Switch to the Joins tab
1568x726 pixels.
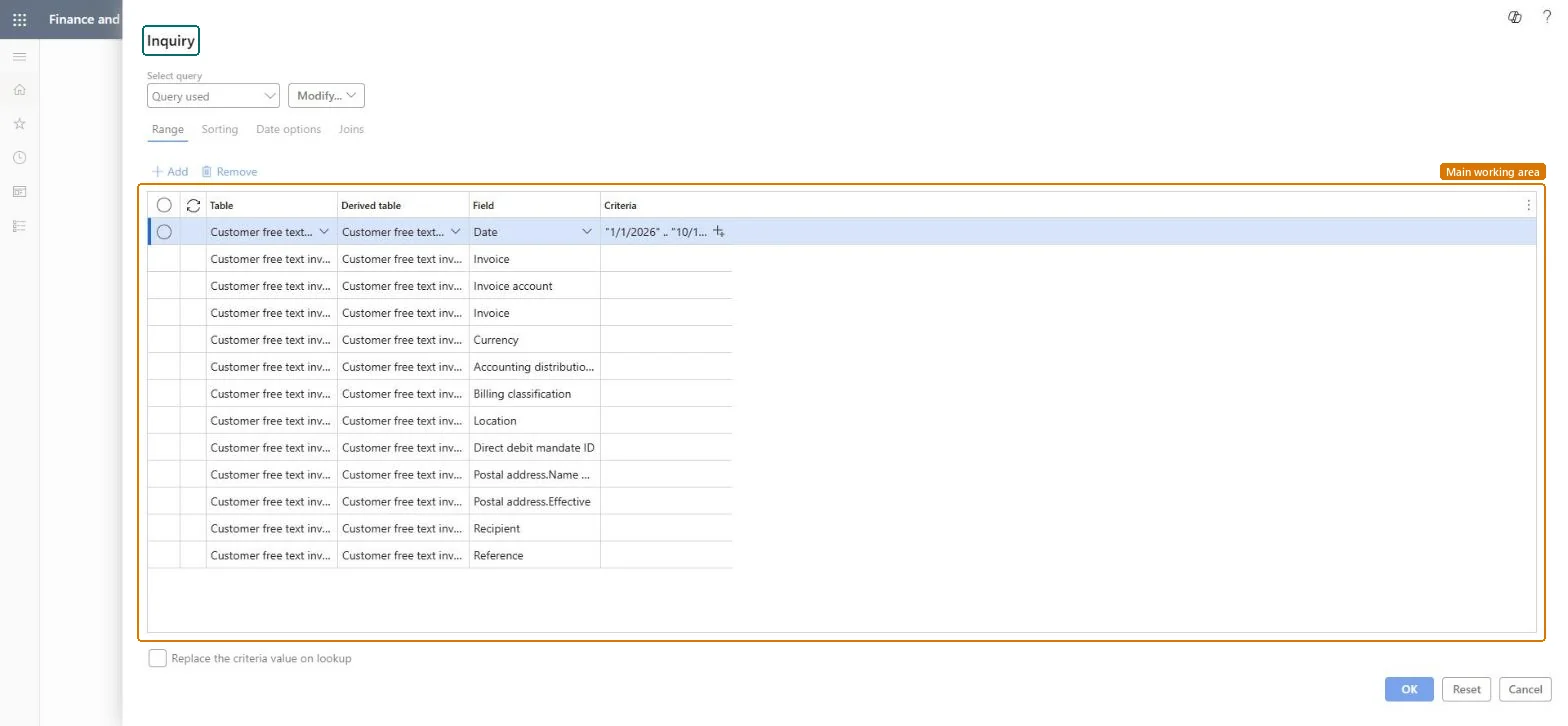[351, 130]
